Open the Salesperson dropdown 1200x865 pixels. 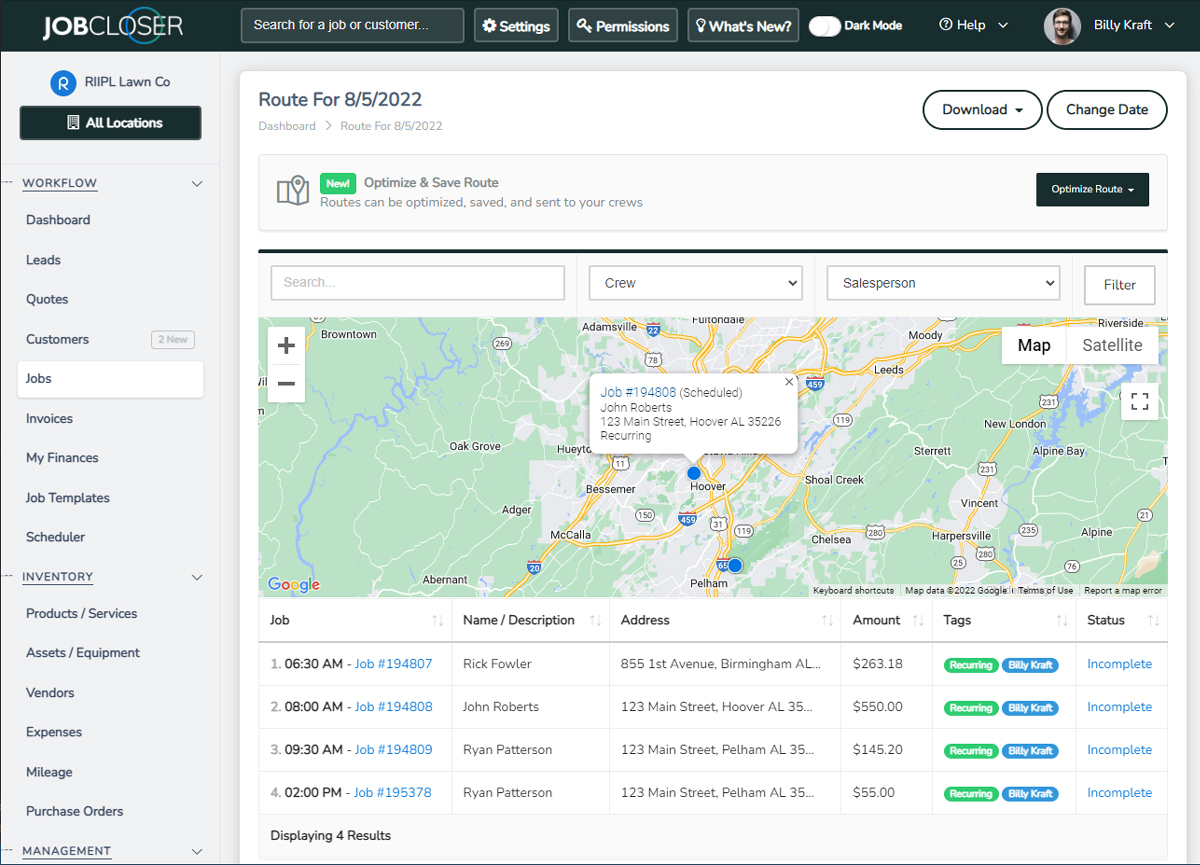(943, 282)
